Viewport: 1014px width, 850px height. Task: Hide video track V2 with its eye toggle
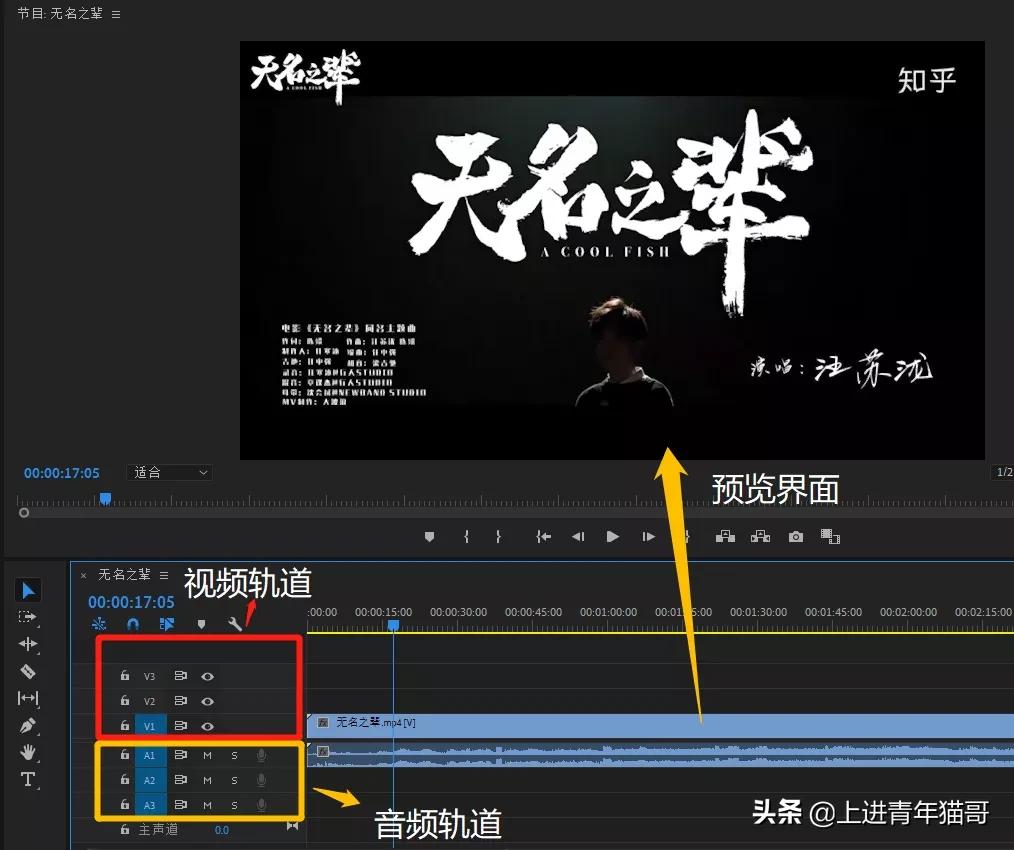pos(207,701)
